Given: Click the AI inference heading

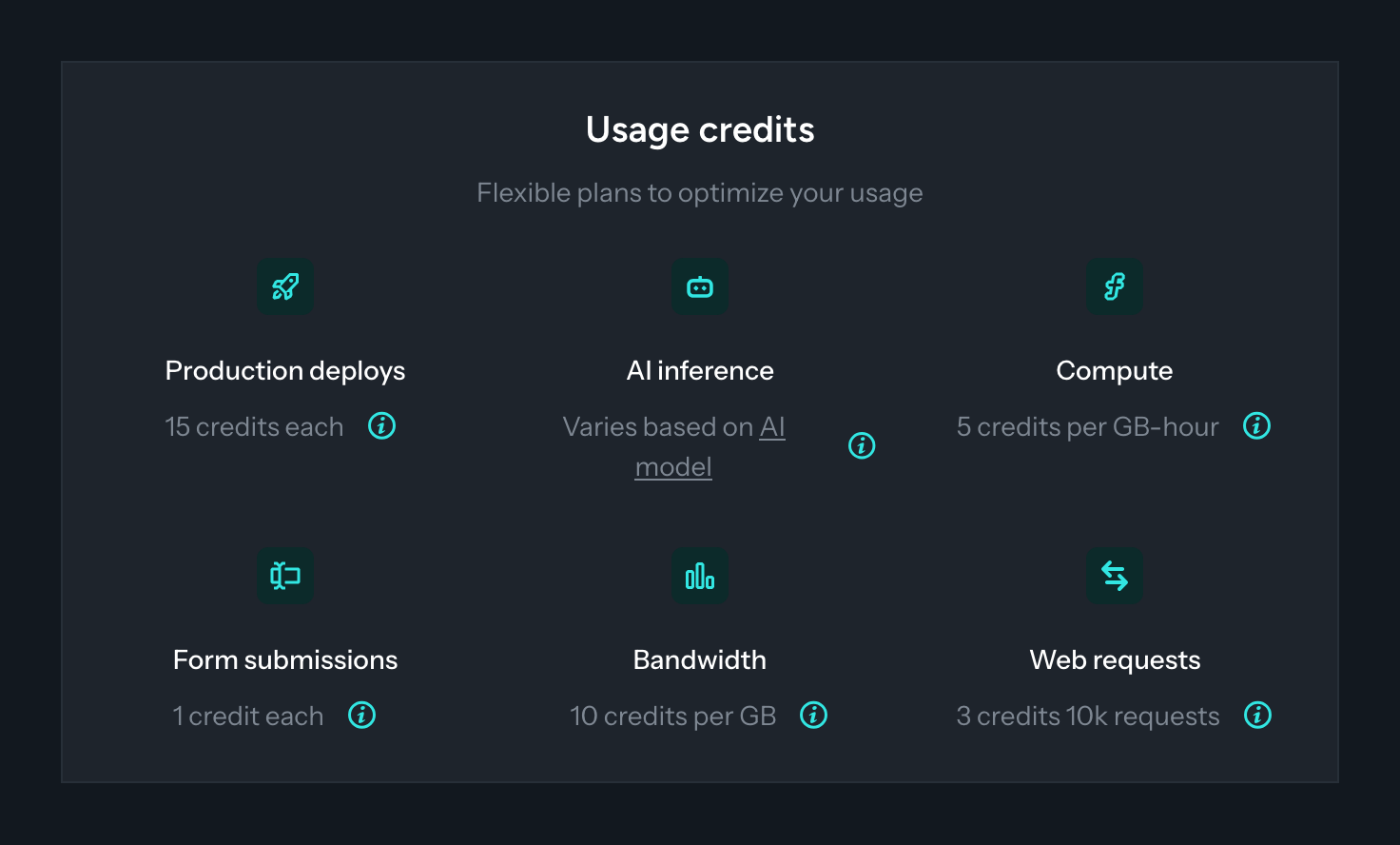Looking at the screenshot, I should pyautogui.click(x=700, y=371).
